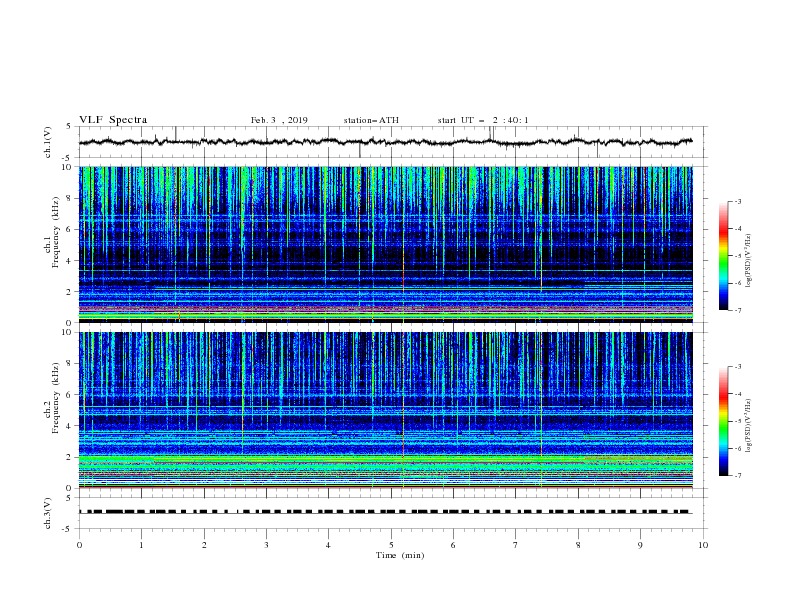Click time axis tick label "4"
Image resolution: width=792 pixels, height=612 pixels.
pos(328,545)
